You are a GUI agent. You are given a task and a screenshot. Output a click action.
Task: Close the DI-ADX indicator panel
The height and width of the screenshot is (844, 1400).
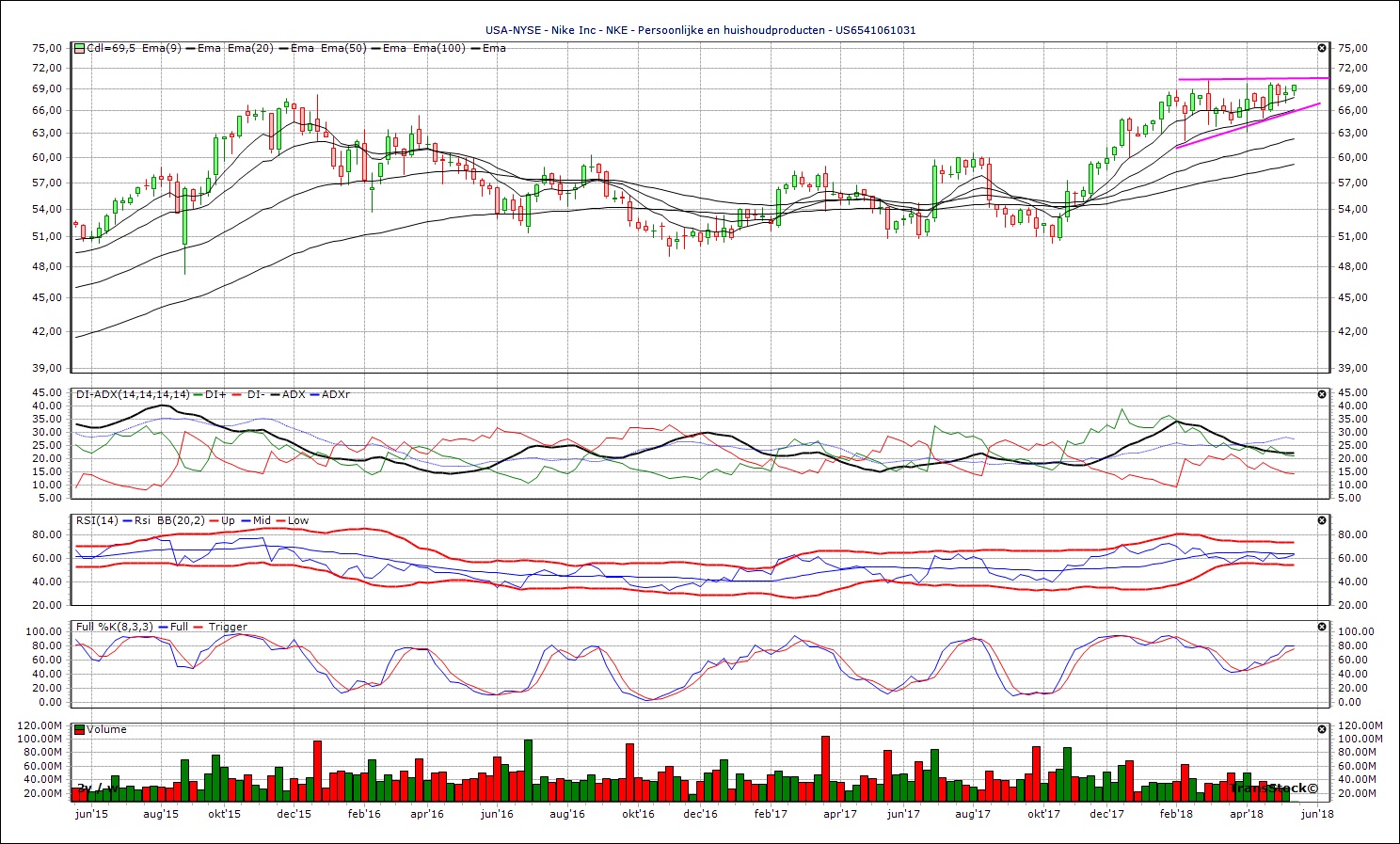click(x=1322, y=394)
